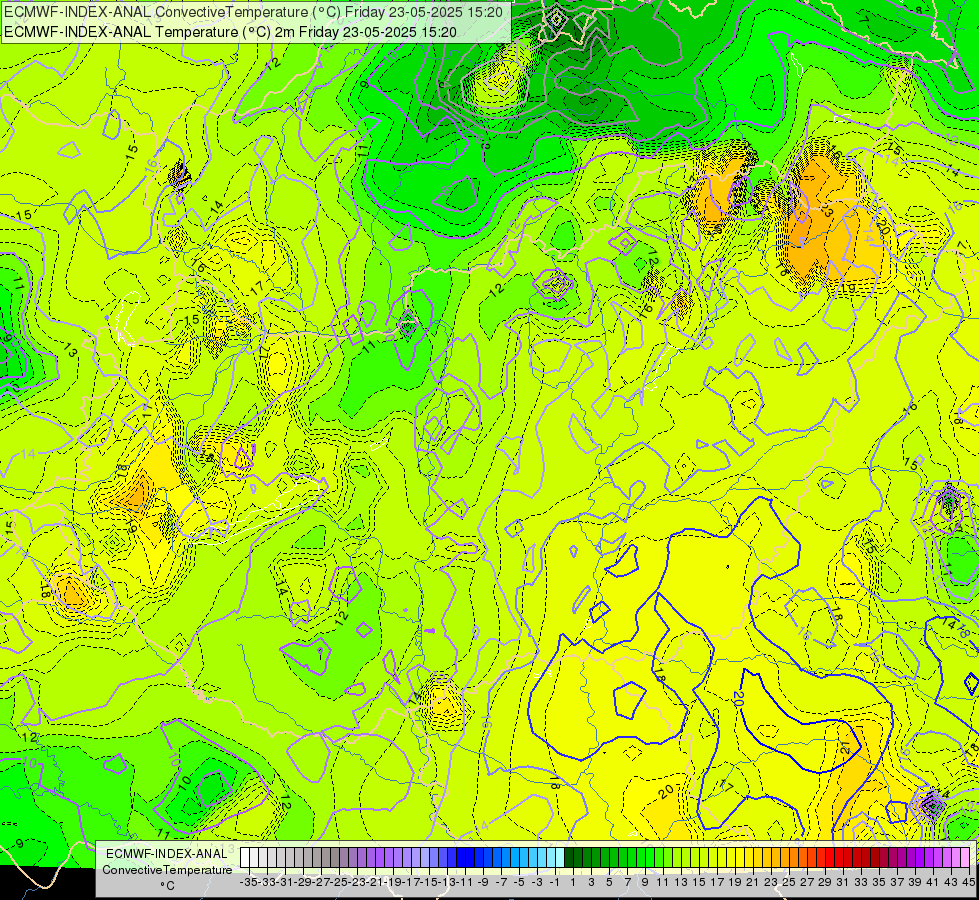Screen dimensions: 979x900
Task: Pick the dark green legend swatch above 1
Action: (x=569, y=858)
